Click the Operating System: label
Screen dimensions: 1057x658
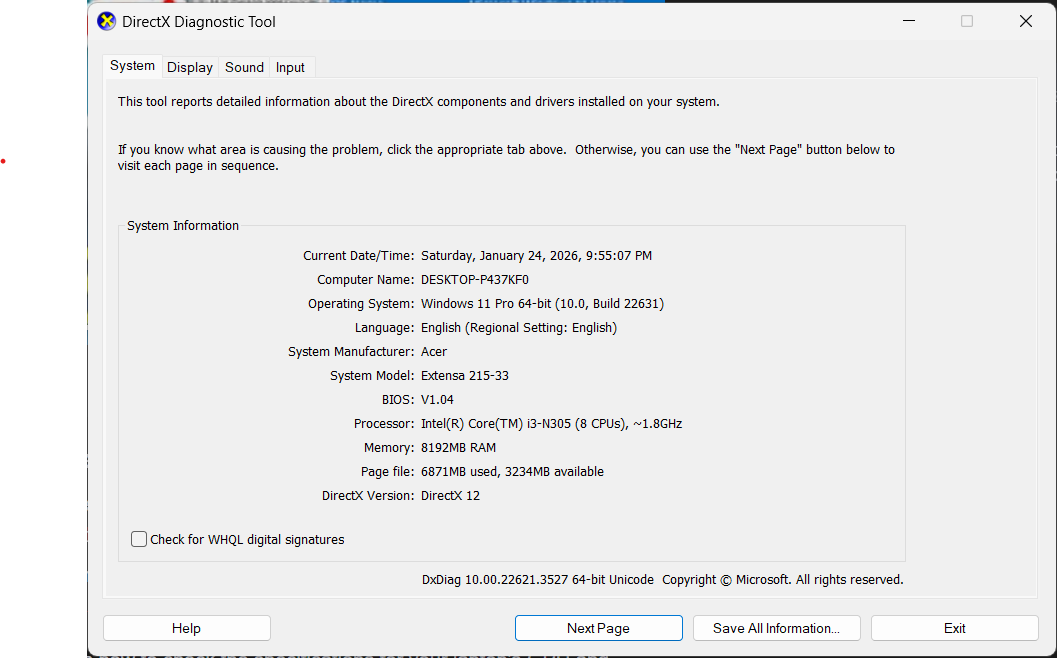pos(361,304)
